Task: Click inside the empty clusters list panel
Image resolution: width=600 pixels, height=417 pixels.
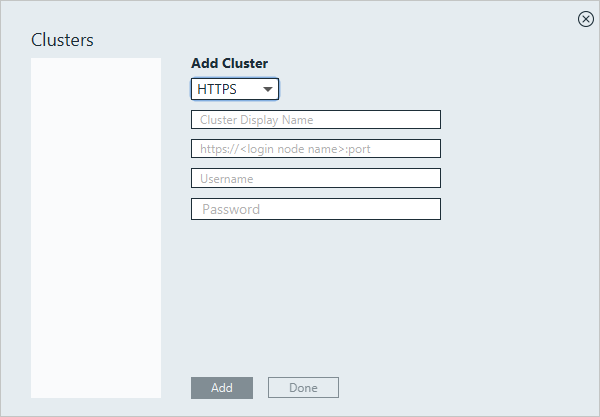Action: pyautogui.click(x=96, y=228)
